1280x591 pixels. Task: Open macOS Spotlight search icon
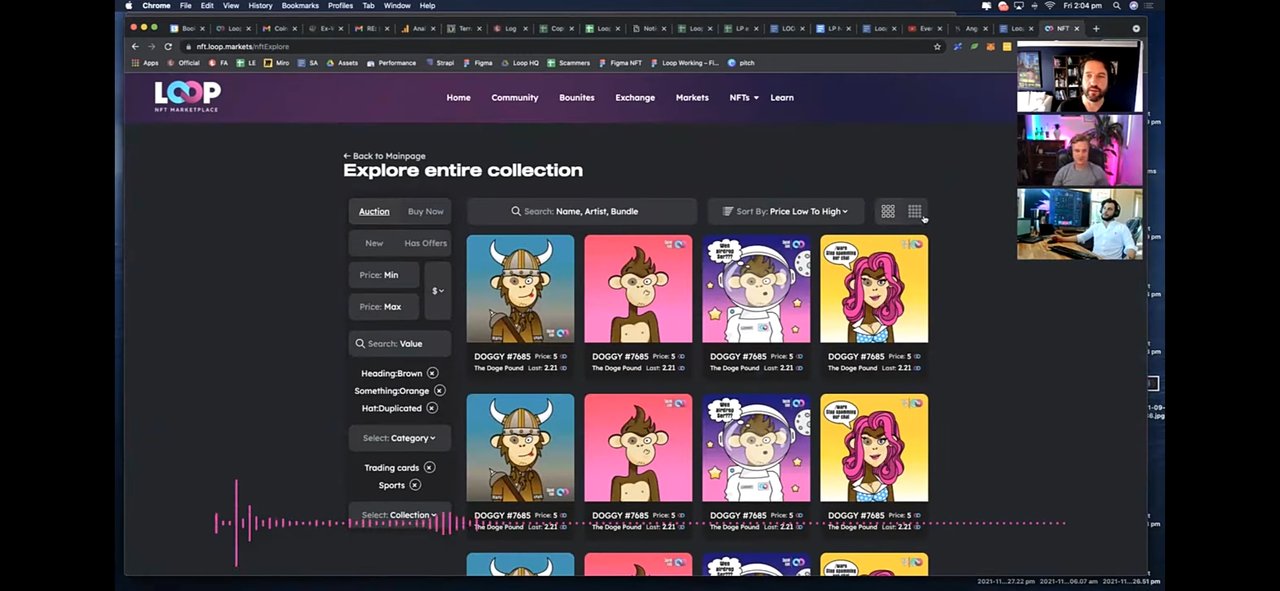1116,5
